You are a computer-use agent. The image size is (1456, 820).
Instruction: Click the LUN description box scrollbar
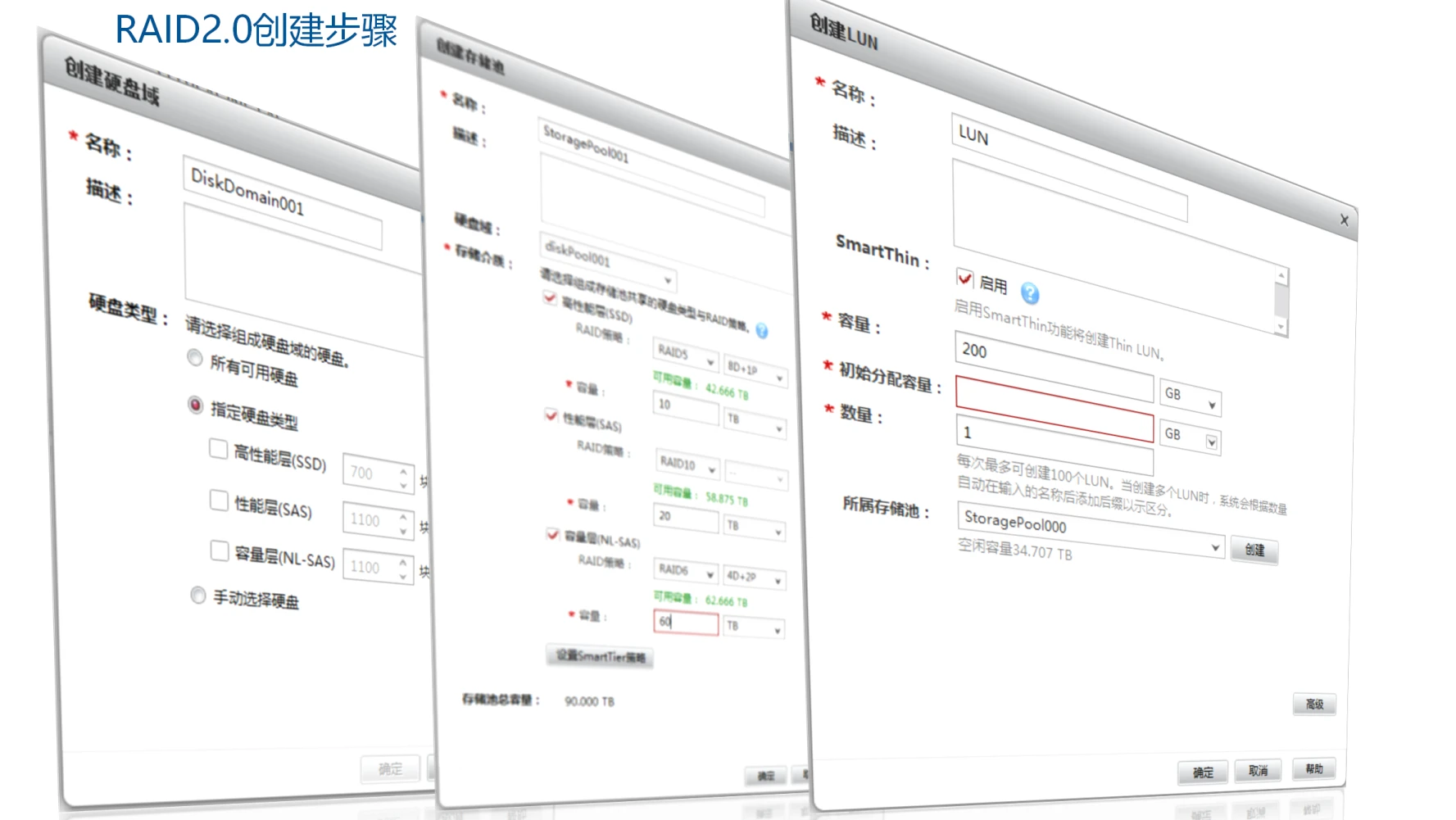1281,301
